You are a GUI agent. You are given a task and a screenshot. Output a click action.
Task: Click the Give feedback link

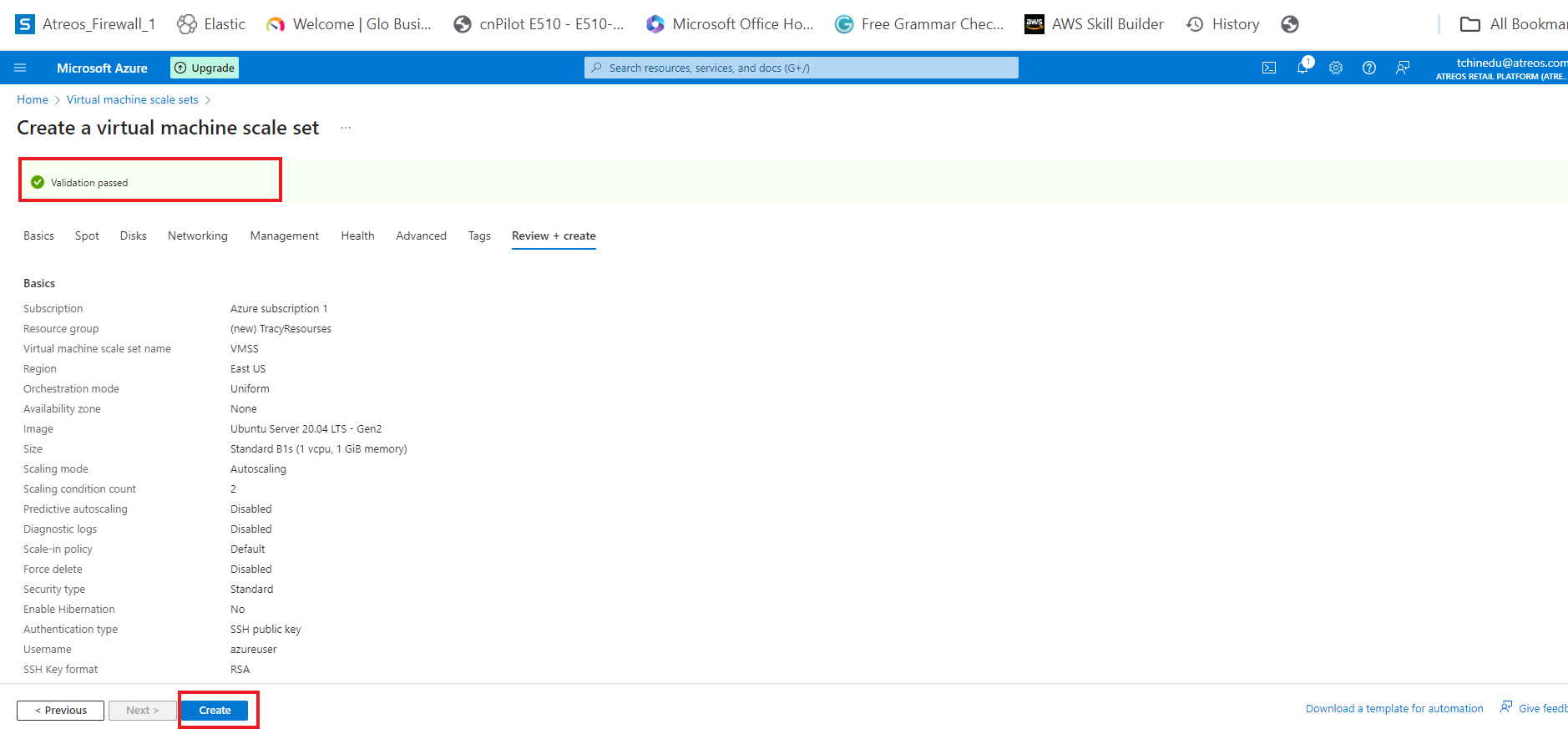click(x=1534, y=708)
